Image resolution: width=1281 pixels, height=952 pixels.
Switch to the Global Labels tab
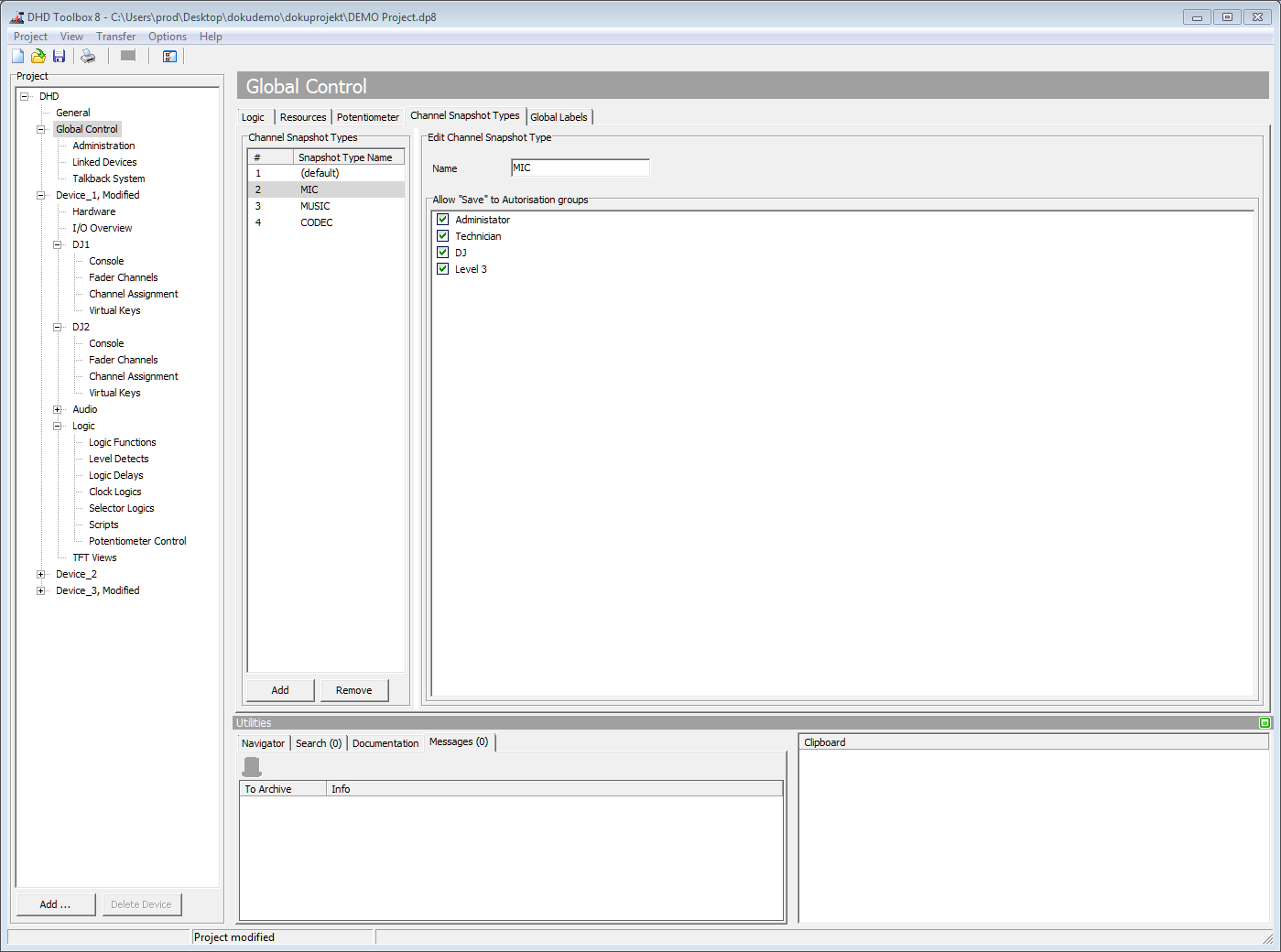559,116
